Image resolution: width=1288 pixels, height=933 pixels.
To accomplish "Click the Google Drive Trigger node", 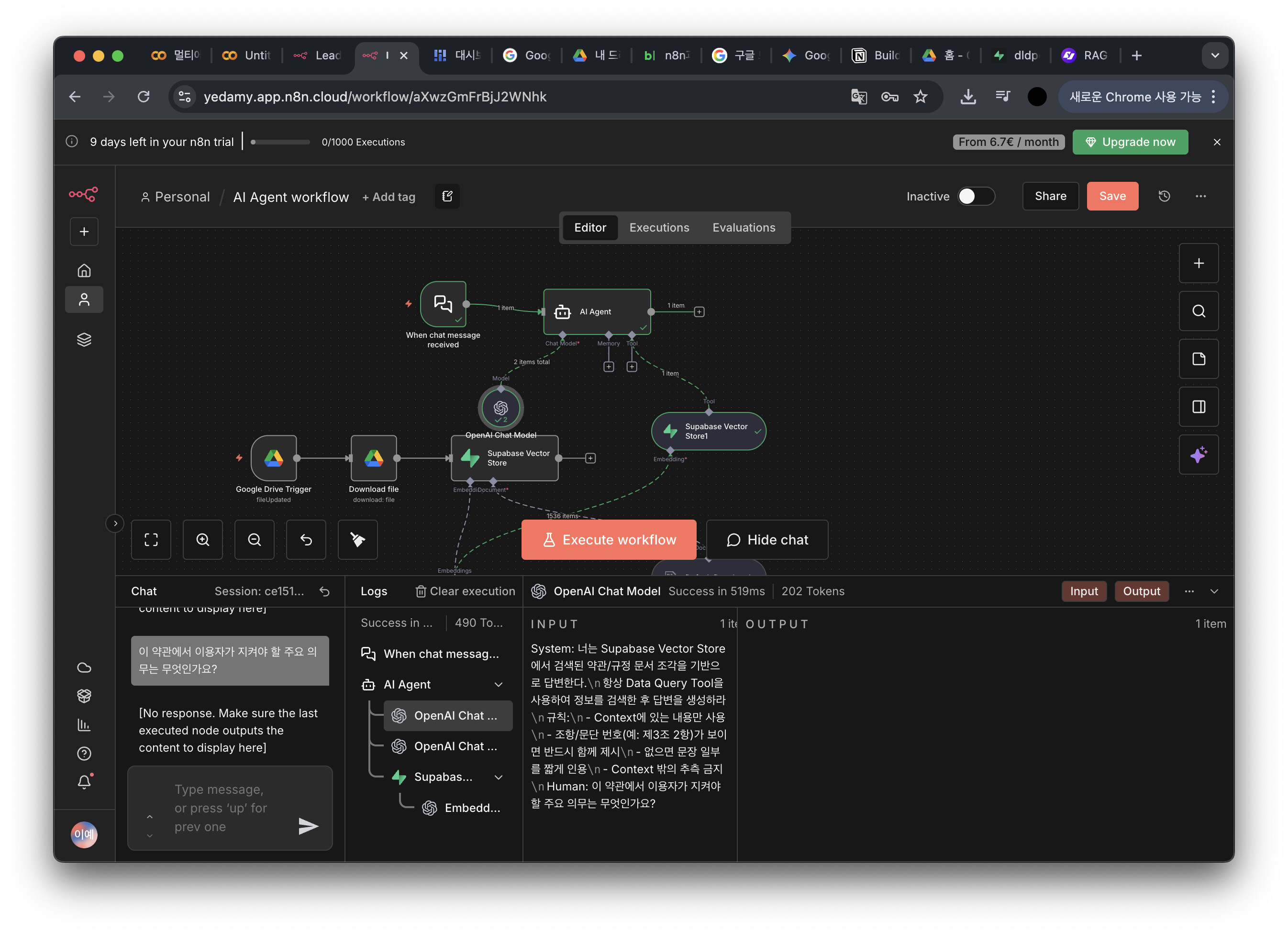I will (274, 458).
